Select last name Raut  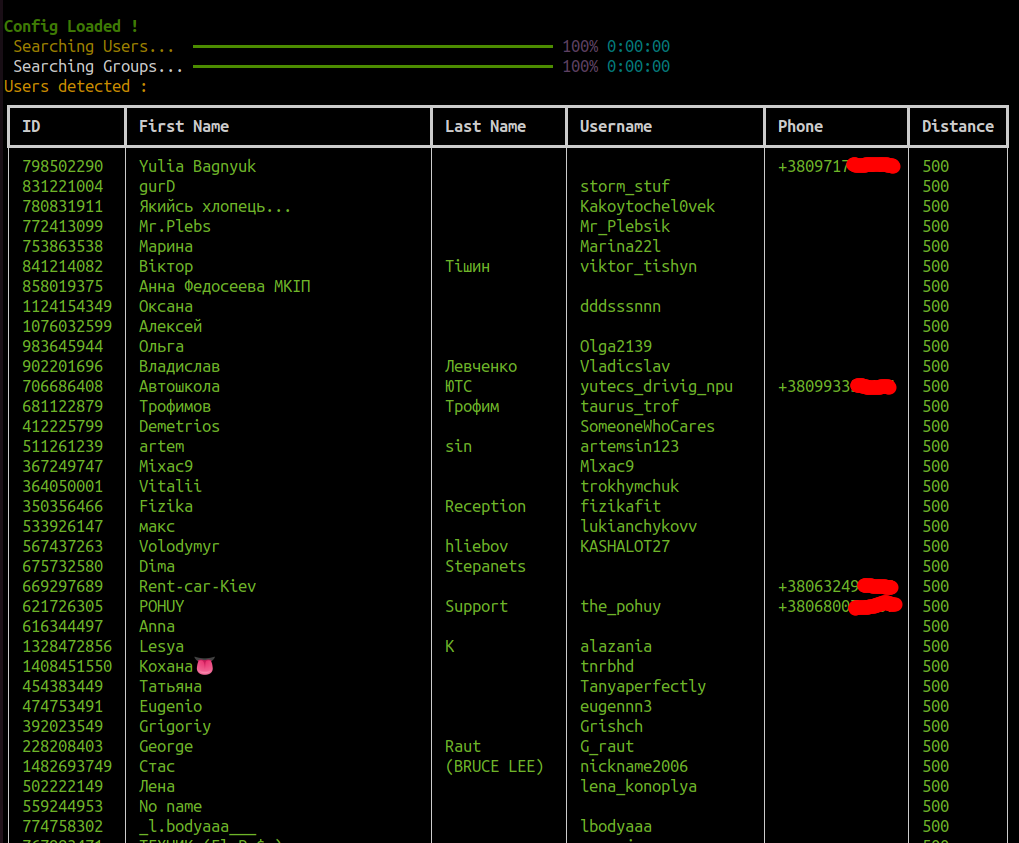coord(463,747)
